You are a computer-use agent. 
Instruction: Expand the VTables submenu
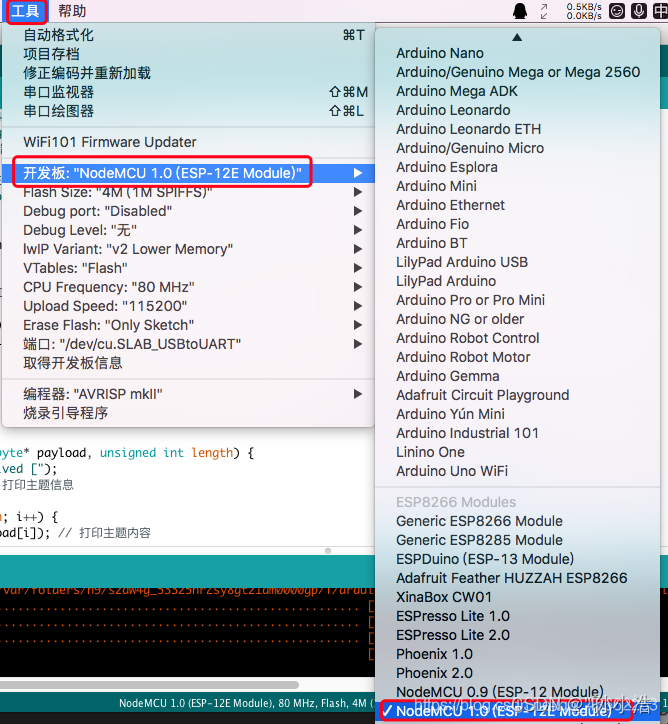(188, 268)
